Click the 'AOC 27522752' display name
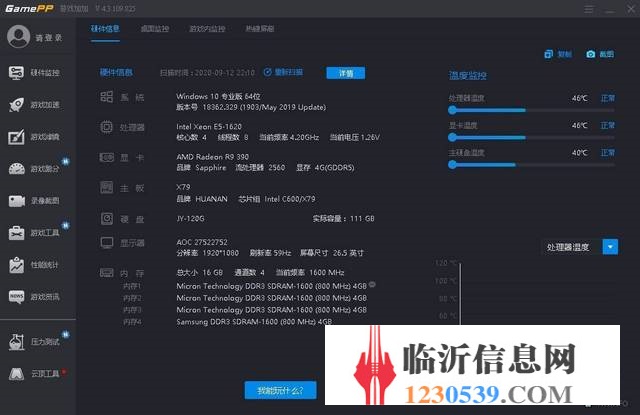This screenshot has width=640, height=415. [202, 242]
